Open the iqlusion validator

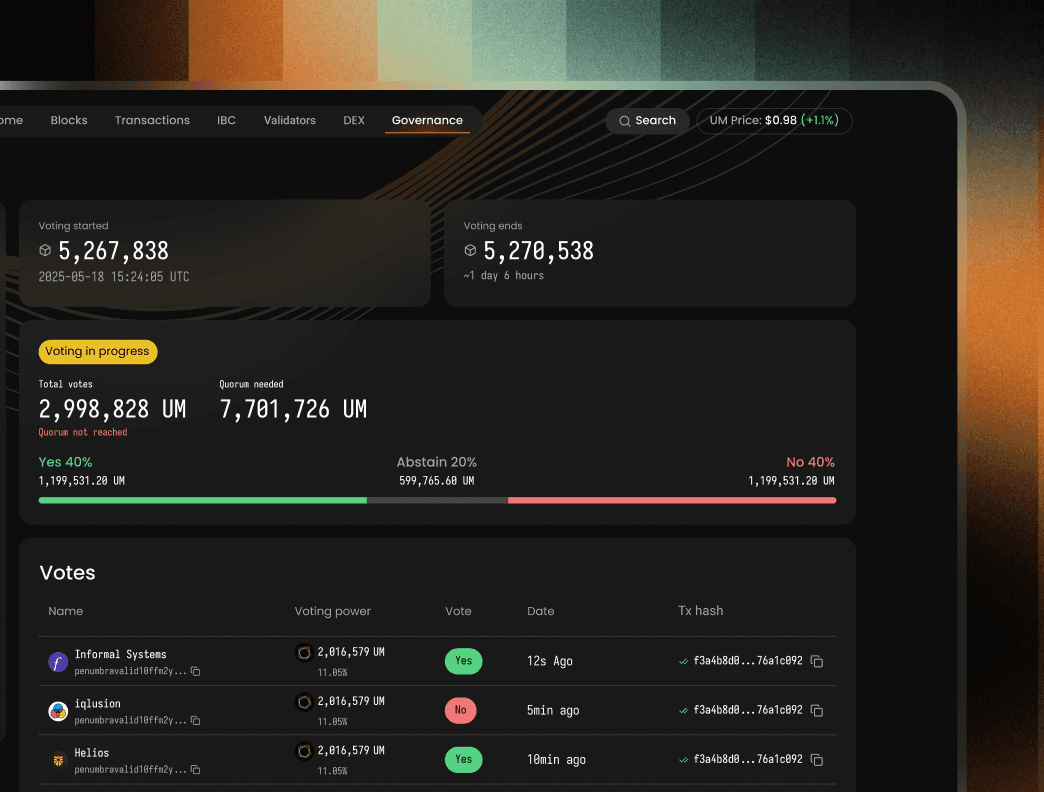tap(97, 703)
